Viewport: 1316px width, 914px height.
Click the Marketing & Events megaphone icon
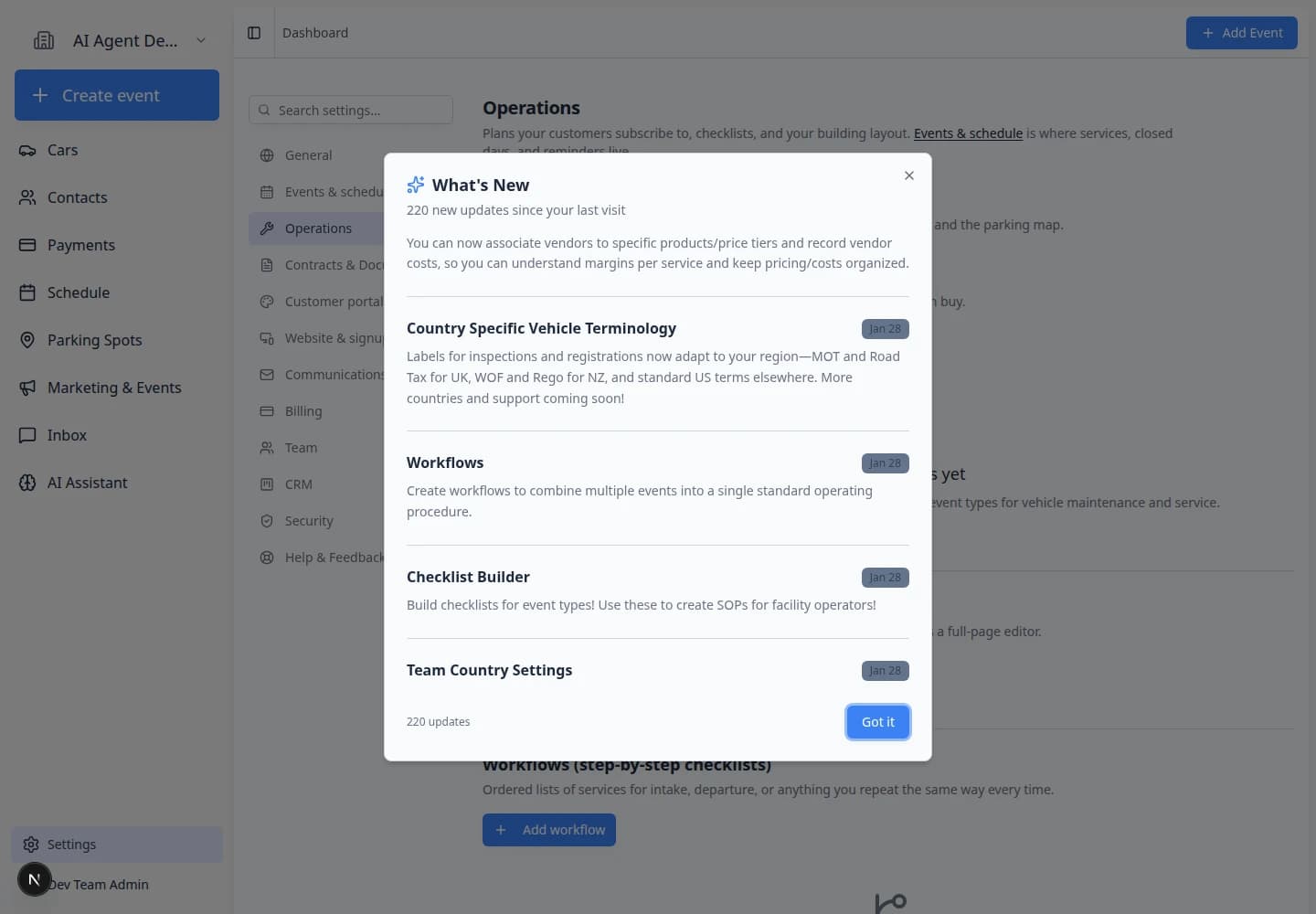[27, 388]
